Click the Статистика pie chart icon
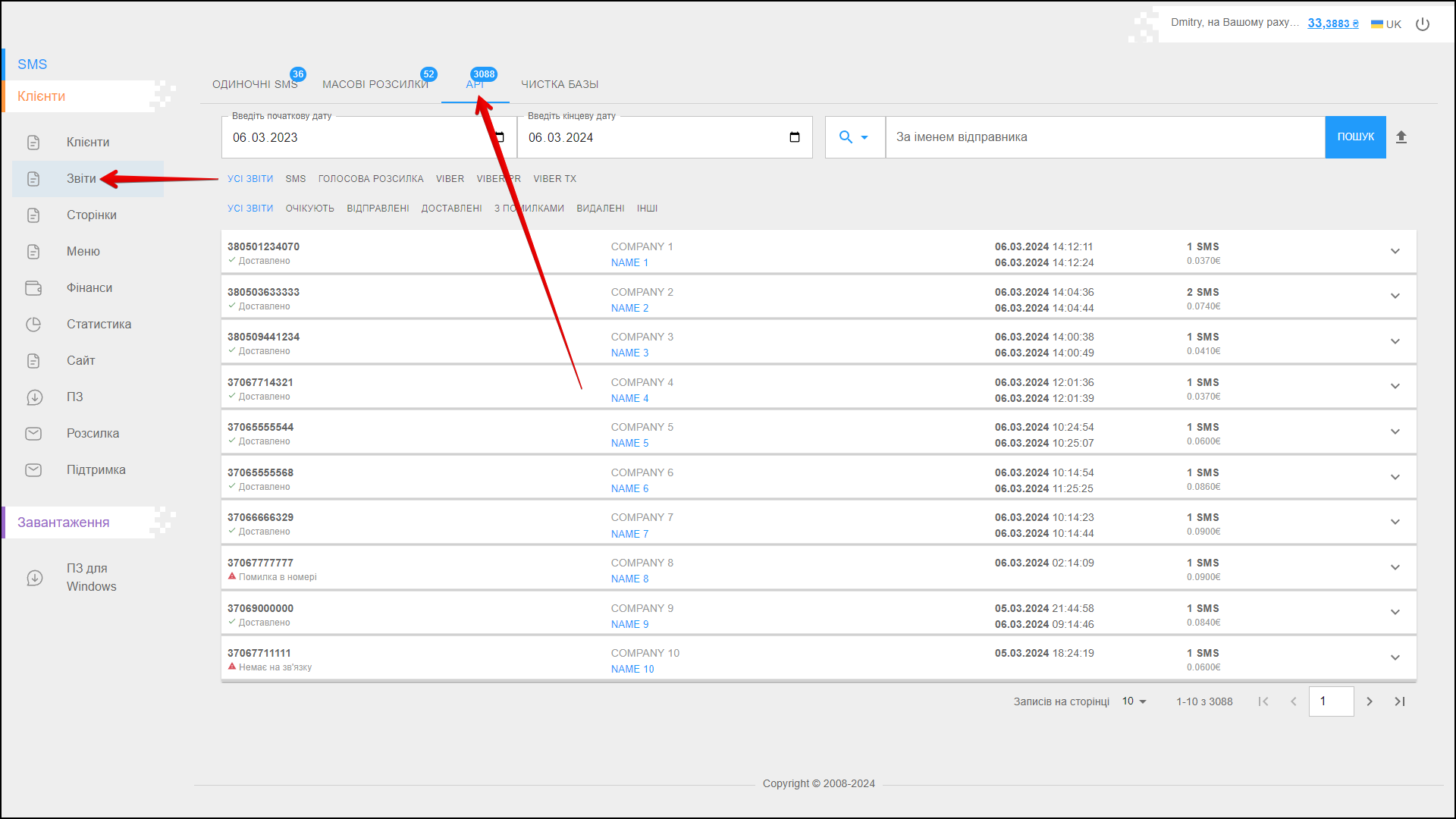 pyautogui.click(x=33, y=325)
